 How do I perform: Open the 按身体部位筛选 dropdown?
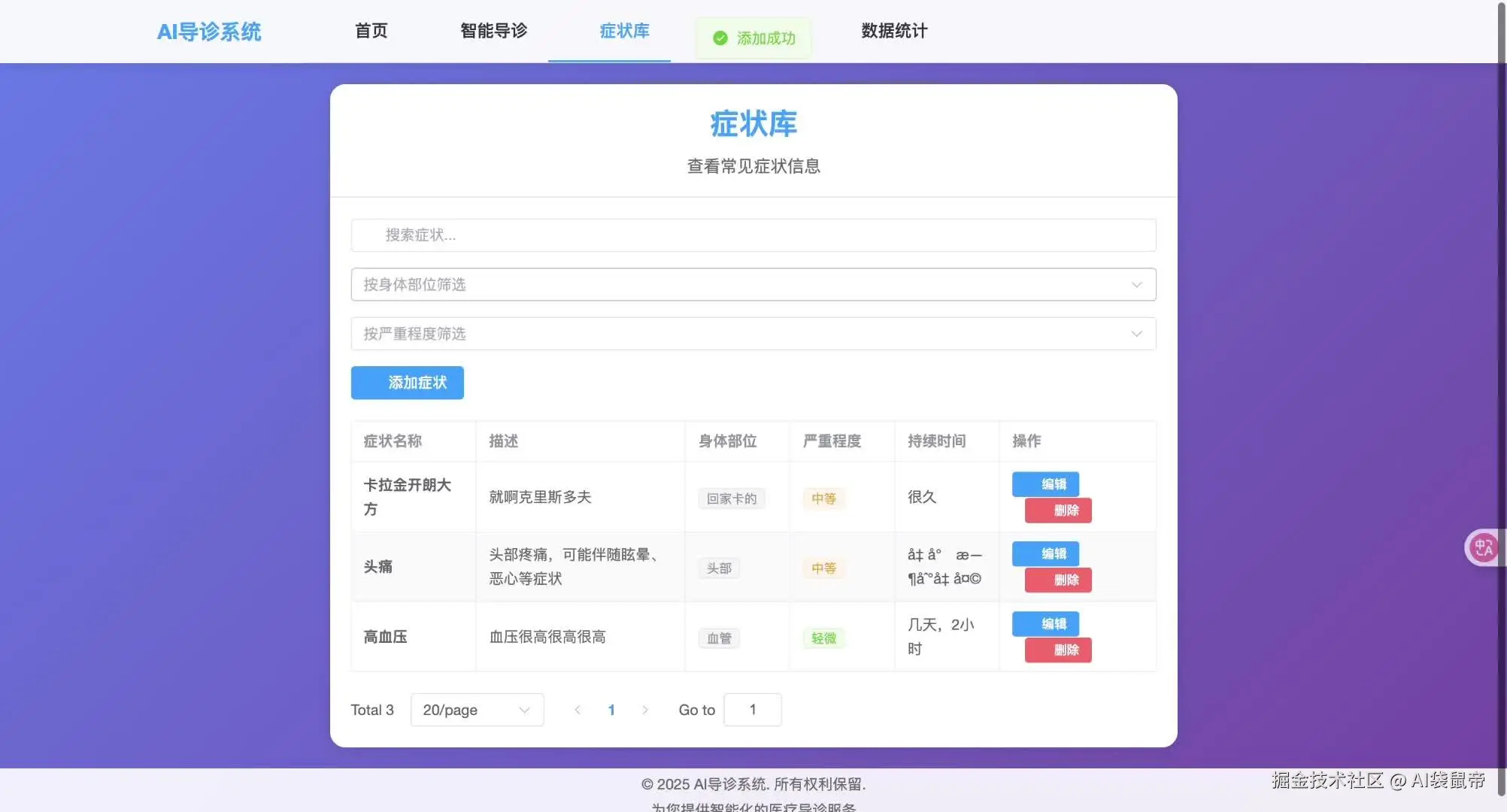pos(752,285)
